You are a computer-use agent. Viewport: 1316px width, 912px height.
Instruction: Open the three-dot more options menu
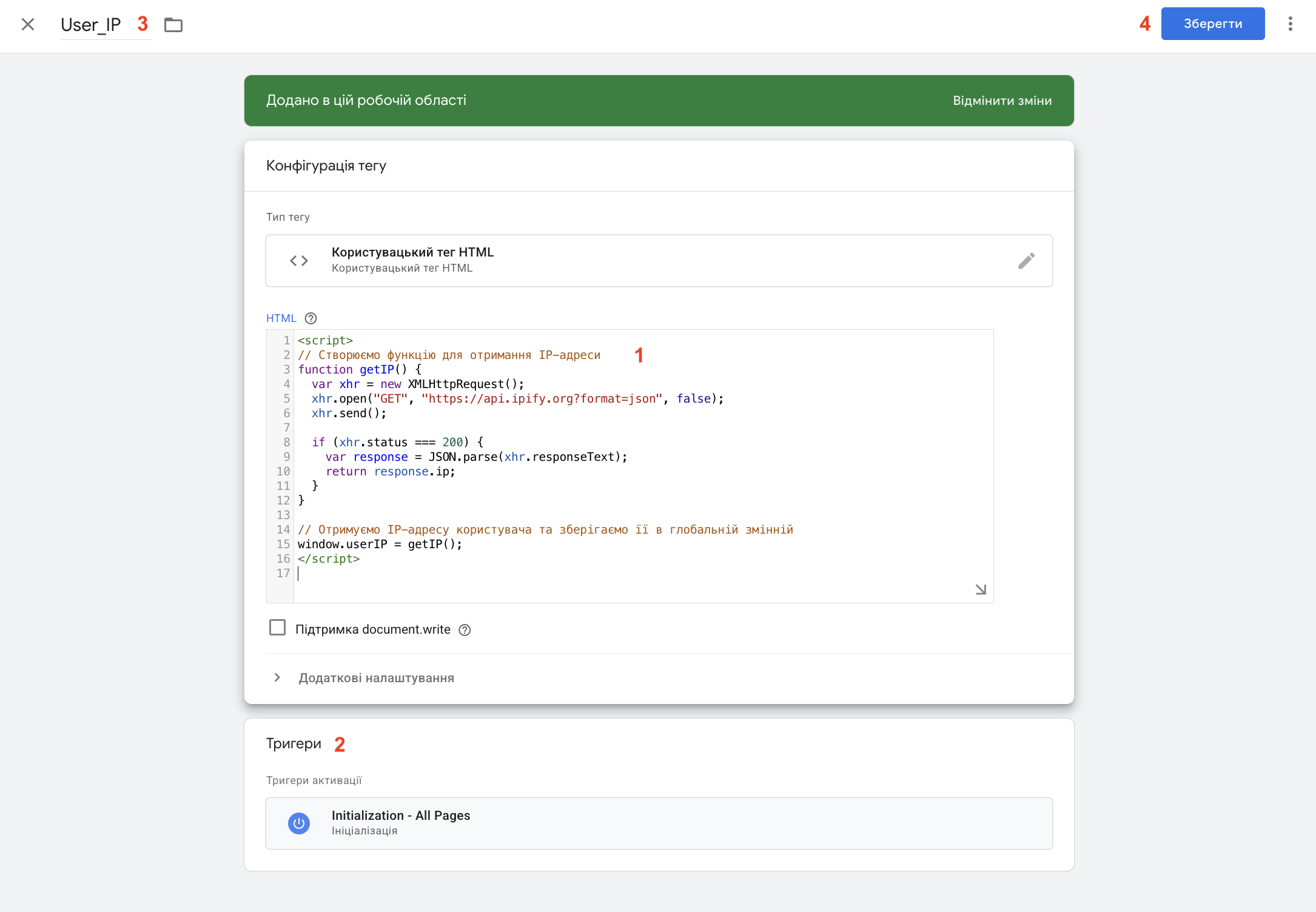pyautogui.click(x=1290, y=24)
